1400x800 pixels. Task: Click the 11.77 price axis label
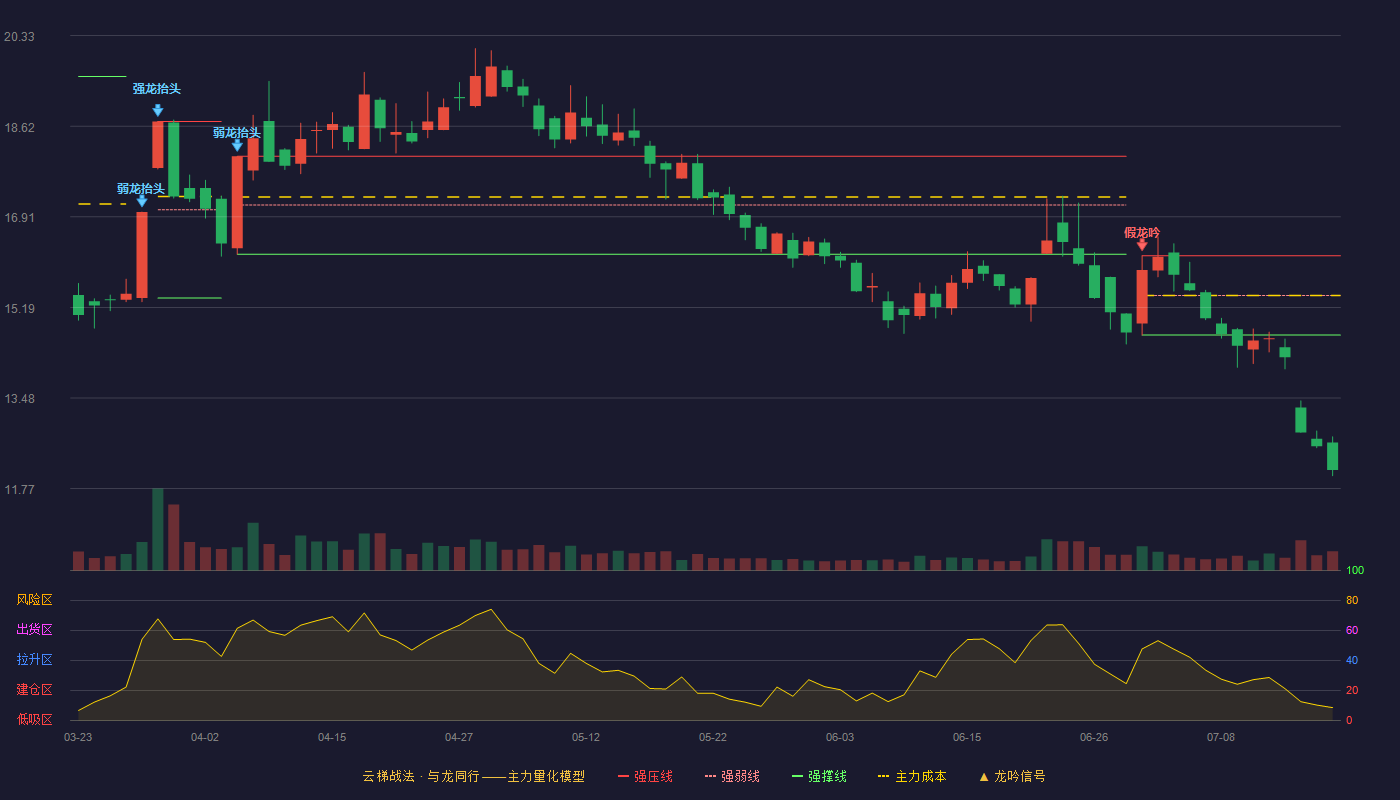[x=19, y=490]
